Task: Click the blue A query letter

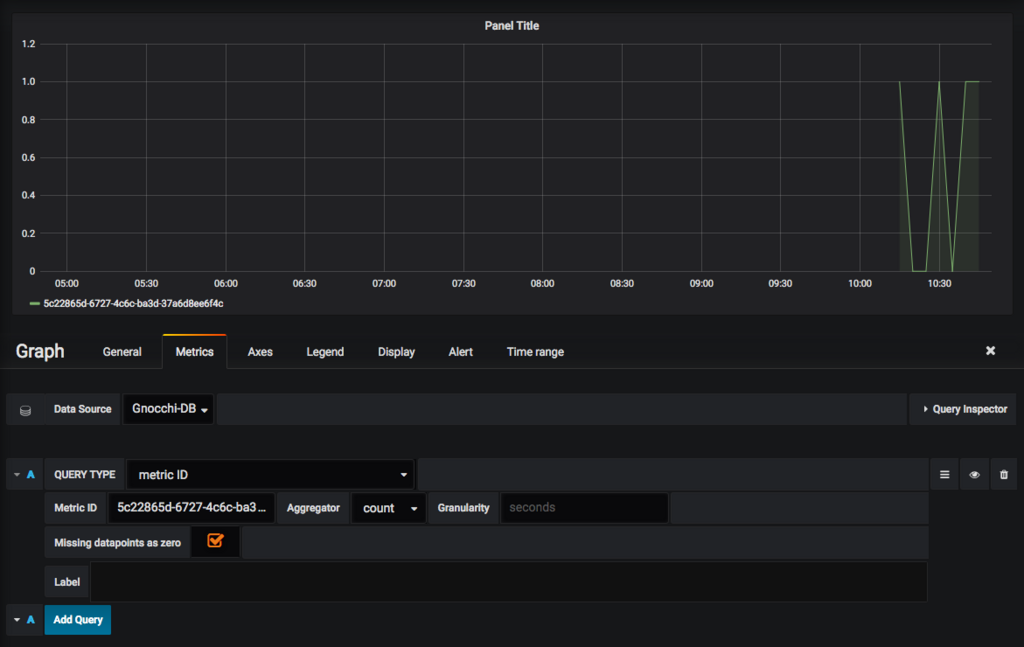Action: (30, 475)
